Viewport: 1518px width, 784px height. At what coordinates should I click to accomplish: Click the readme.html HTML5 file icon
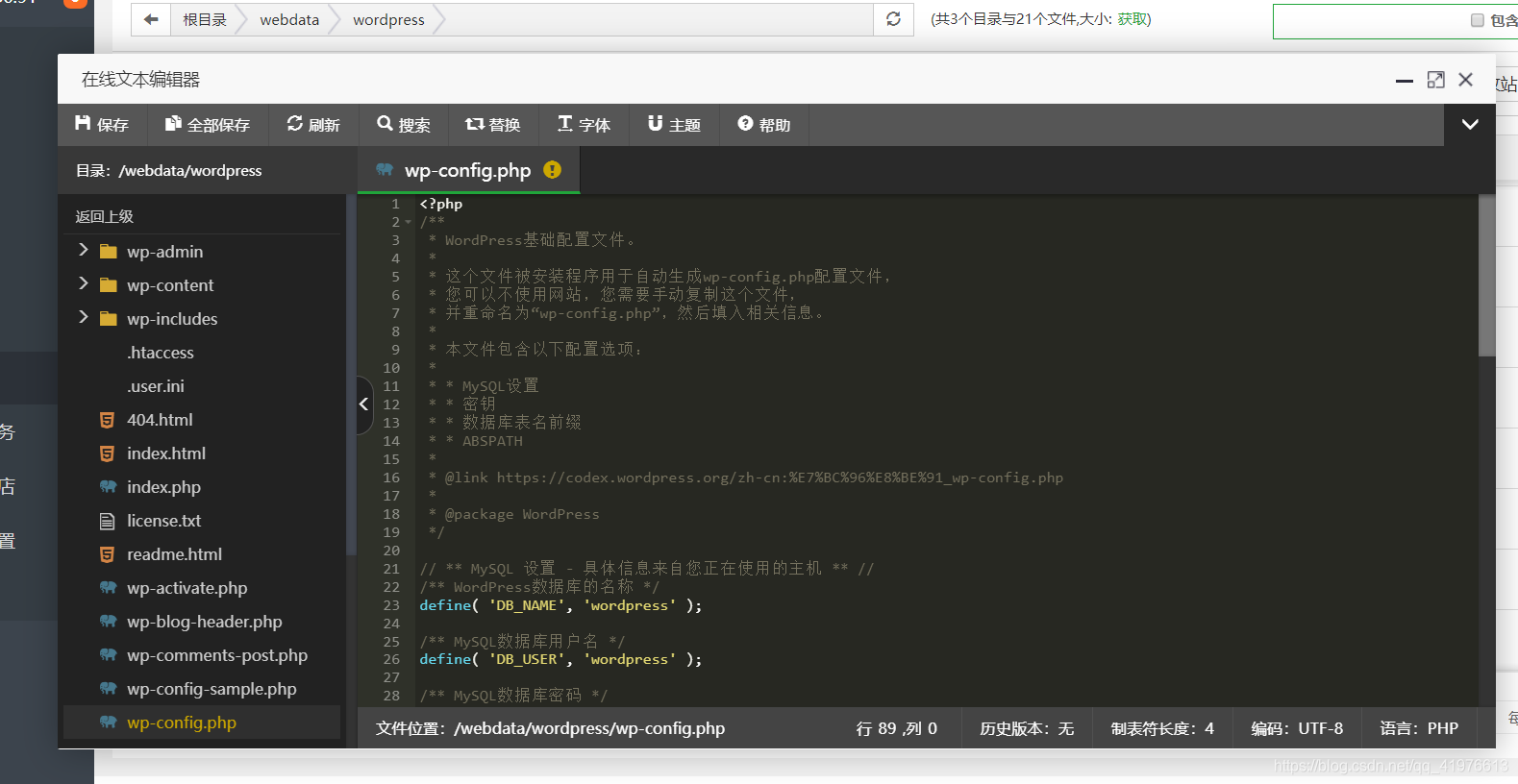click(x=108, y=554)
